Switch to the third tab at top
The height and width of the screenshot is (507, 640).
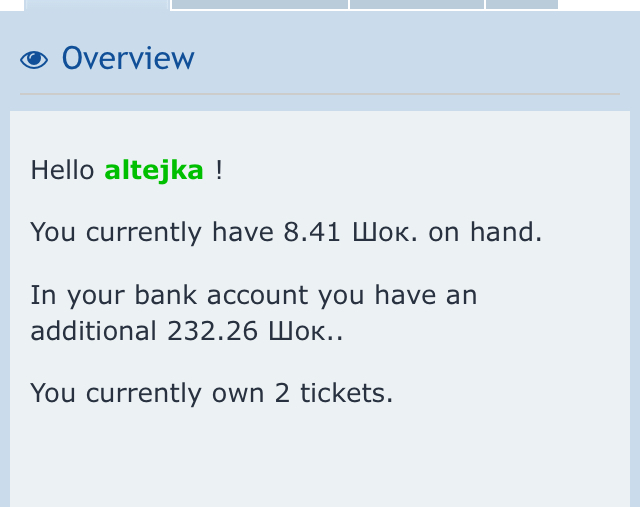(x=417, y=4)
